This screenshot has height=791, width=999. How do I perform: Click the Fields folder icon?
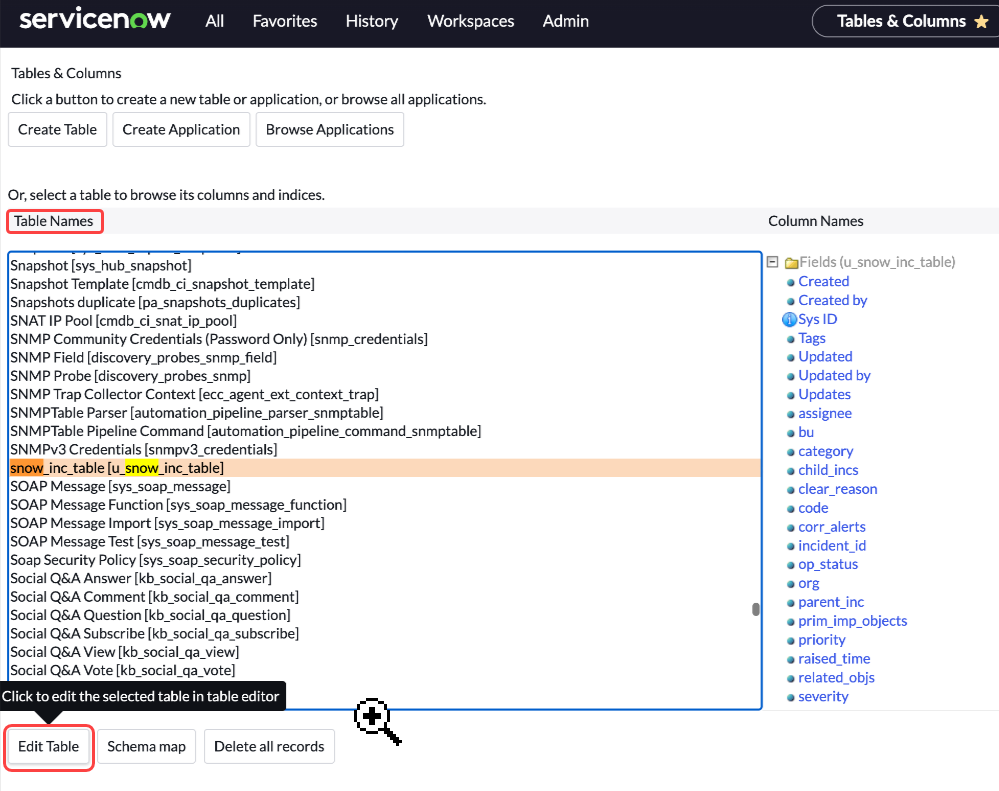pos(791,263)
